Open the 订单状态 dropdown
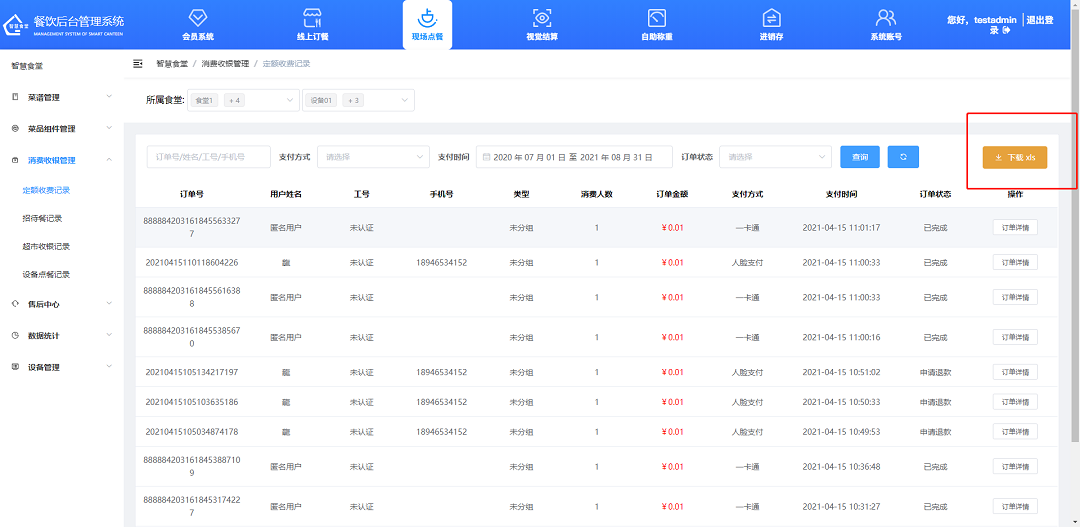1080x527 pixels. coord(775,157)
